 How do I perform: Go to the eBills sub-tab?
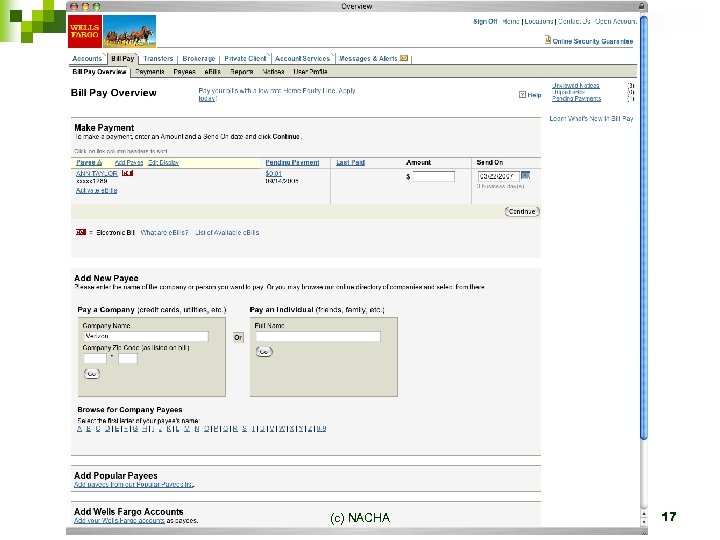tap(213, 72)
